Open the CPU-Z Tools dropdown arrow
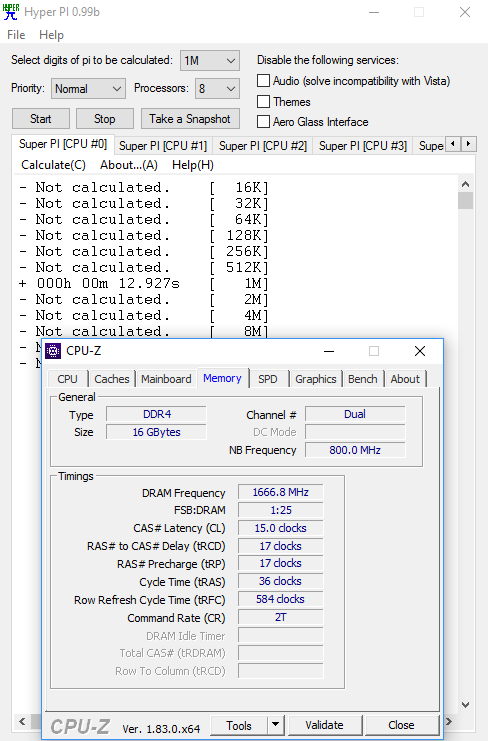This screenshot has height=741, width=488. [275, 724]
